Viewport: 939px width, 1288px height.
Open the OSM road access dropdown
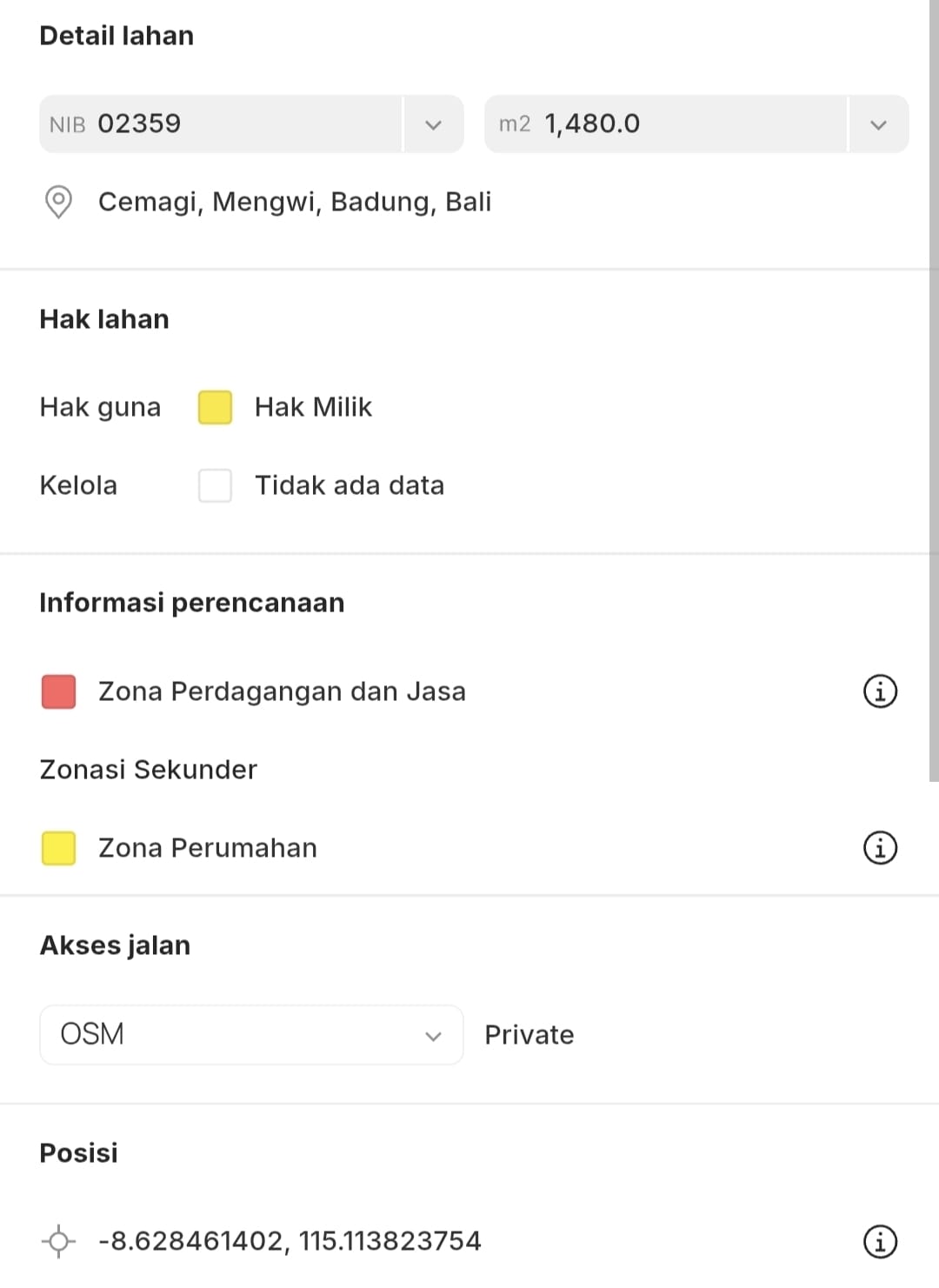(x=251, y=1035)
